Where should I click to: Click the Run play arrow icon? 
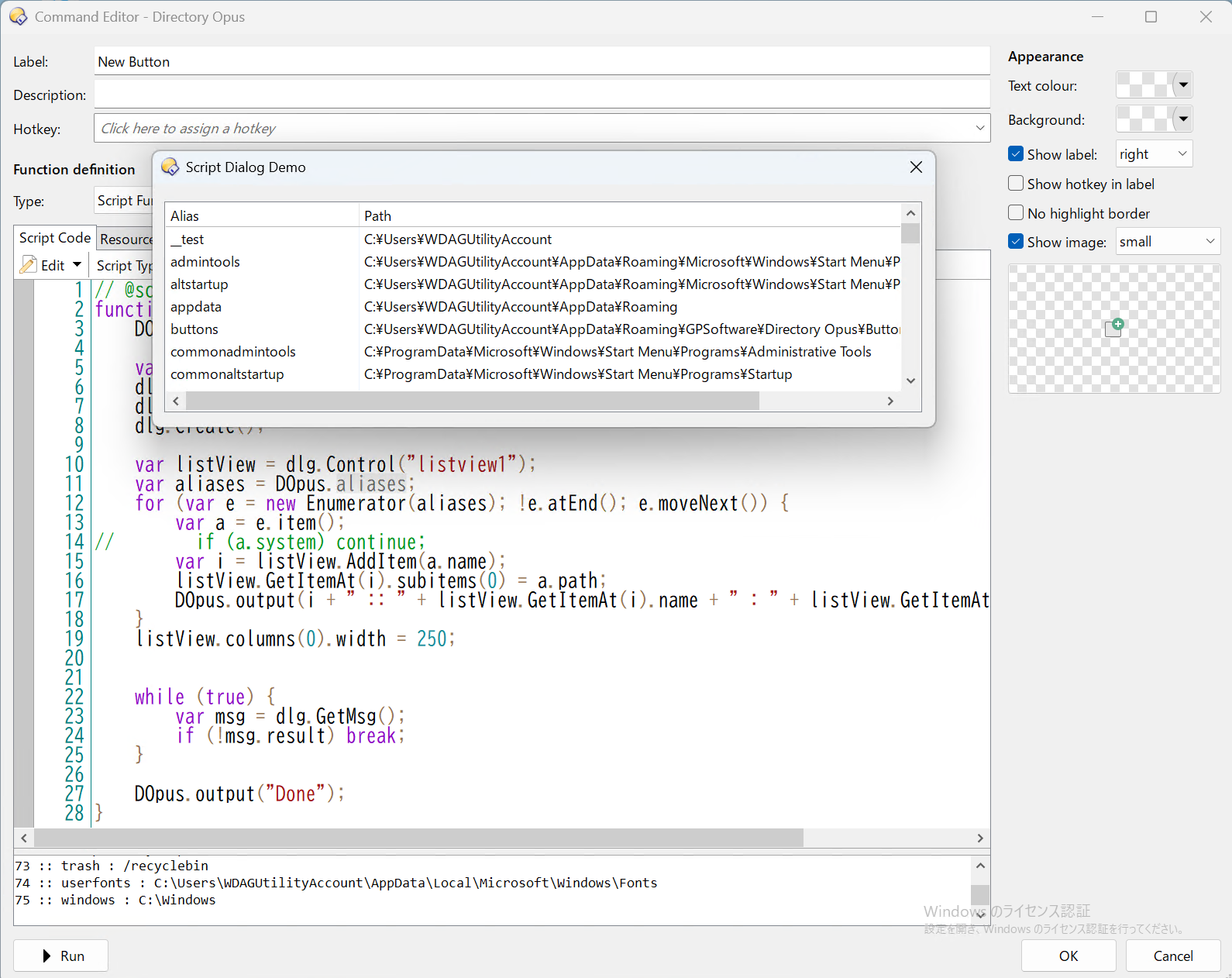click(46, 956)
